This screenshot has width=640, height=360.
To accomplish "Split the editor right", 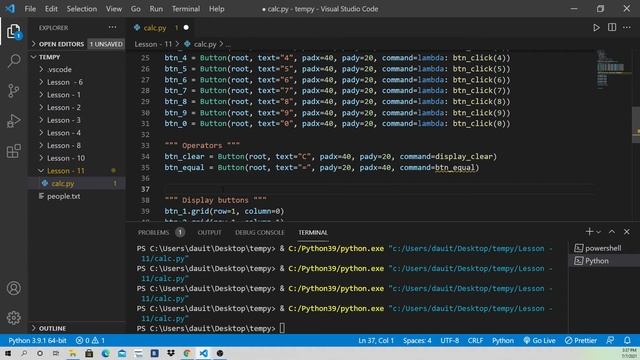I will point(612,27).
